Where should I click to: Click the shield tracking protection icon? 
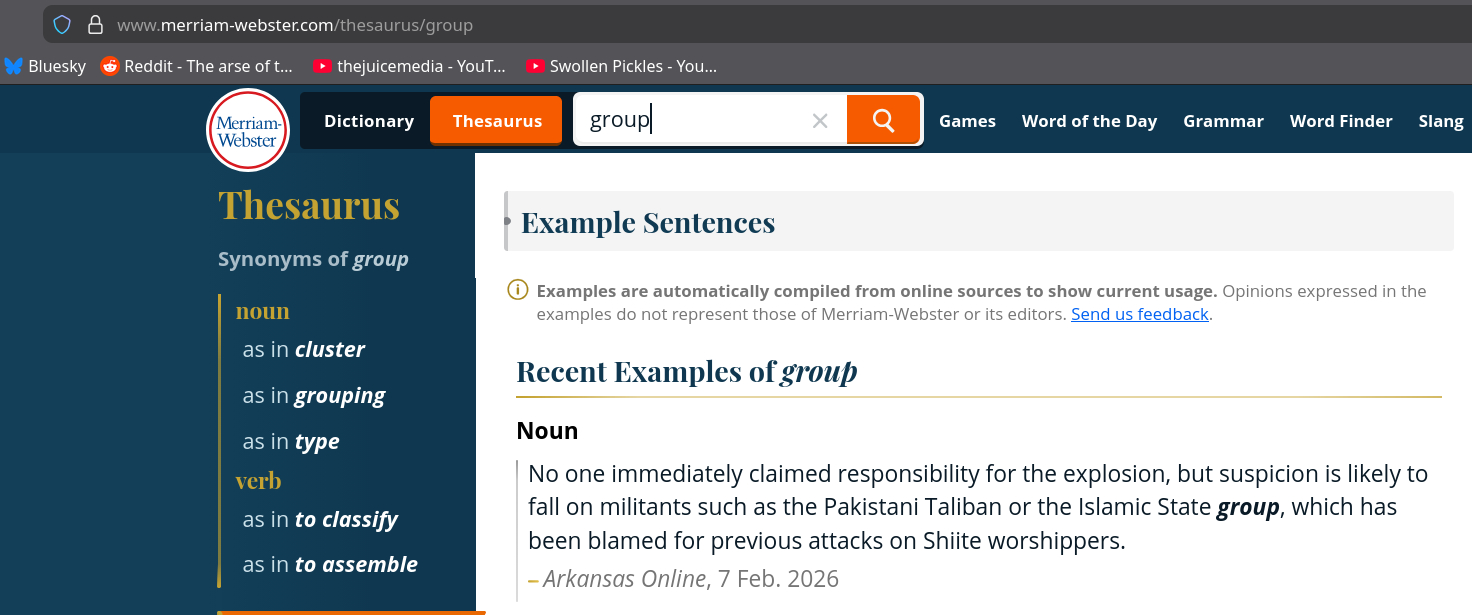[62, 25]
